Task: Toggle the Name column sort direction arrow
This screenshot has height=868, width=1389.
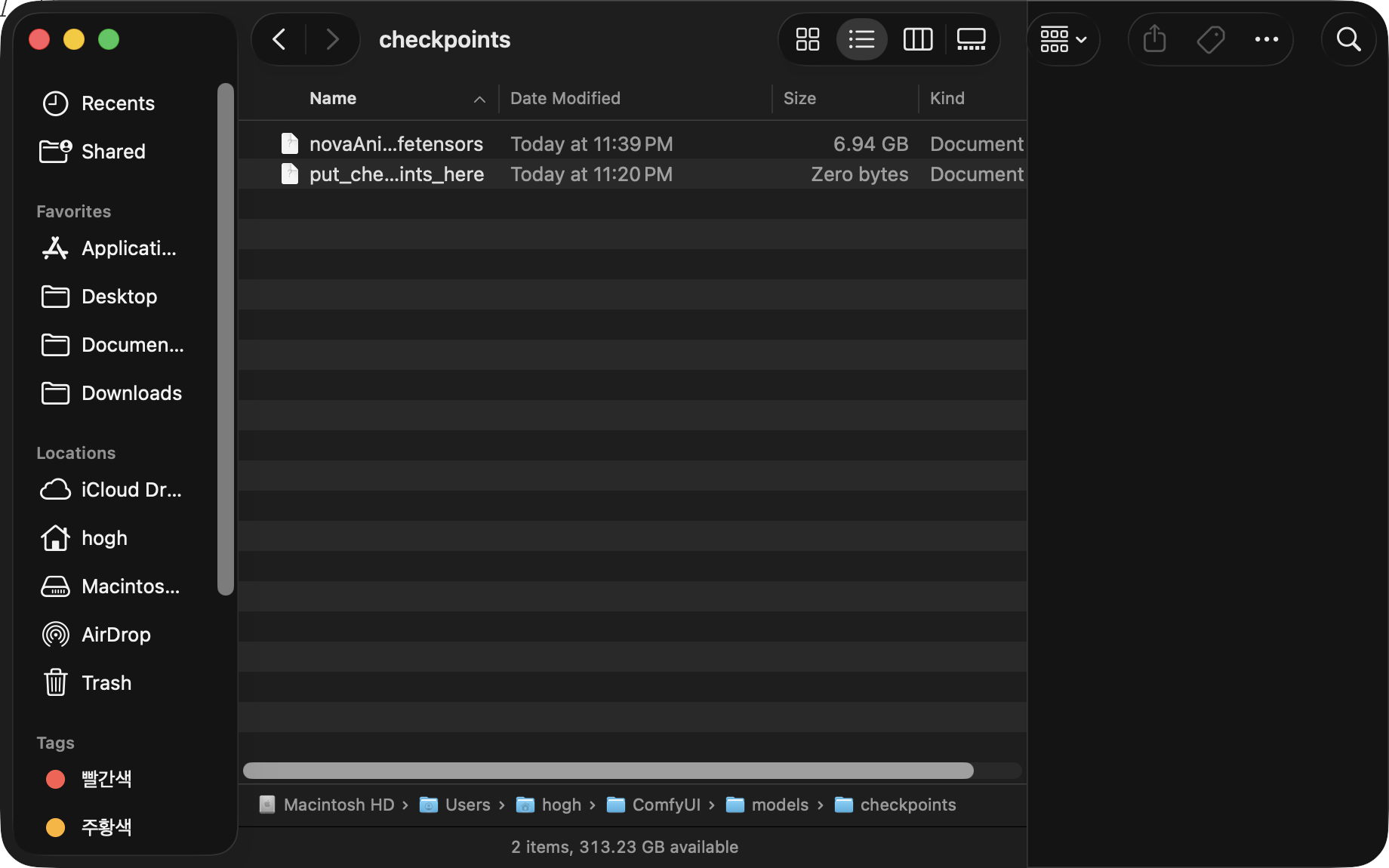Action: [x=479, y=99]
